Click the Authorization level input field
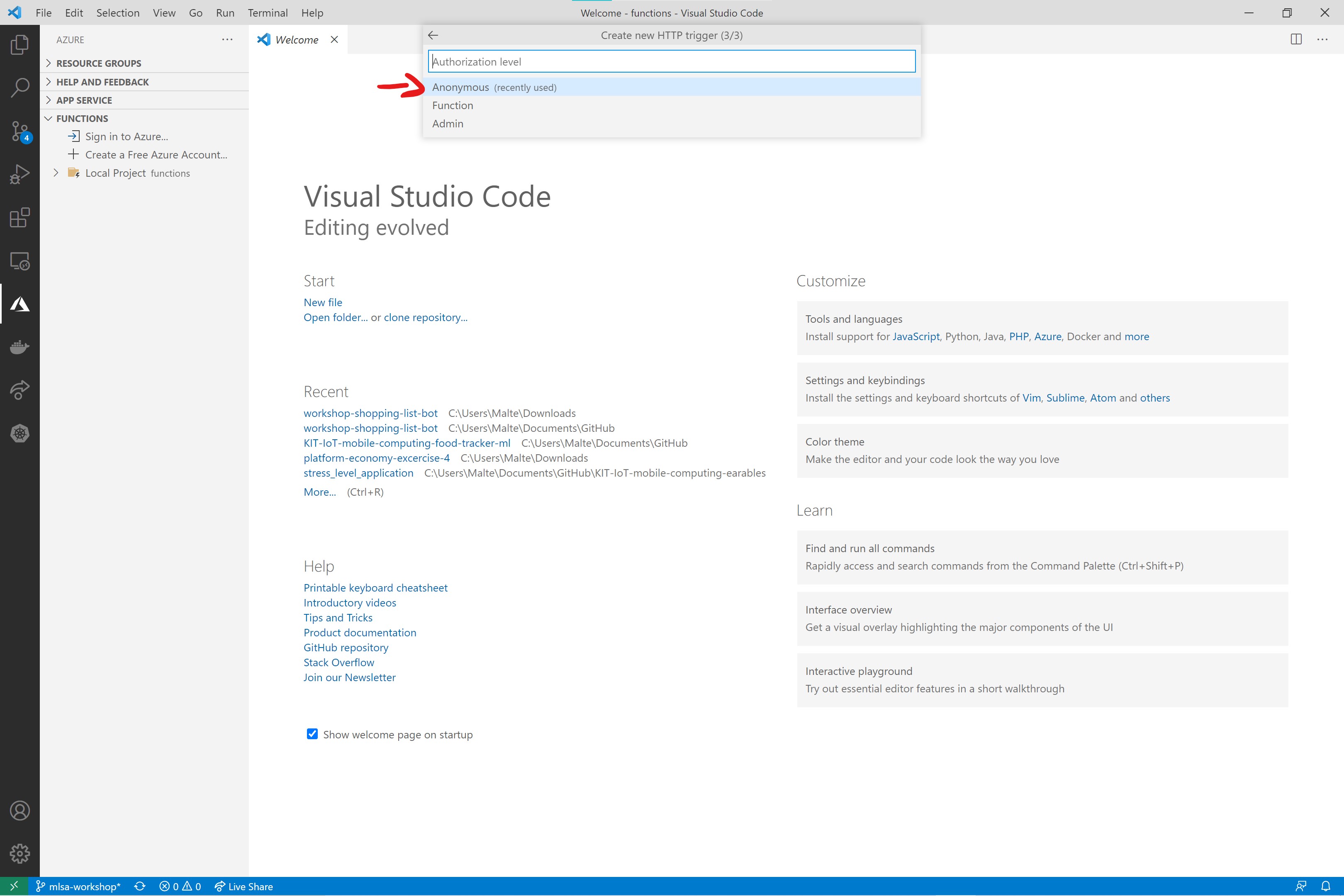1344x896 pixels. (672, 61)
